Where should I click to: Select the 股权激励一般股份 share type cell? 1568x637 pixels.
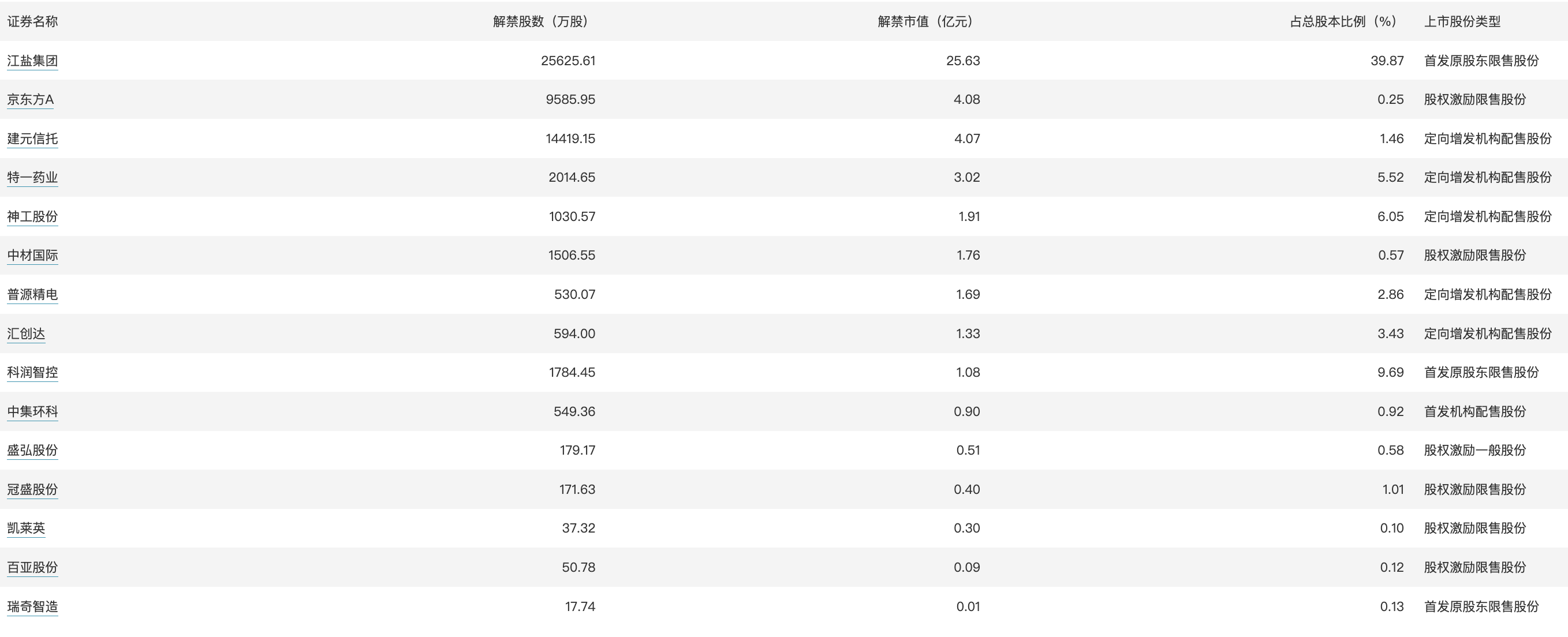click(1475, 450)
